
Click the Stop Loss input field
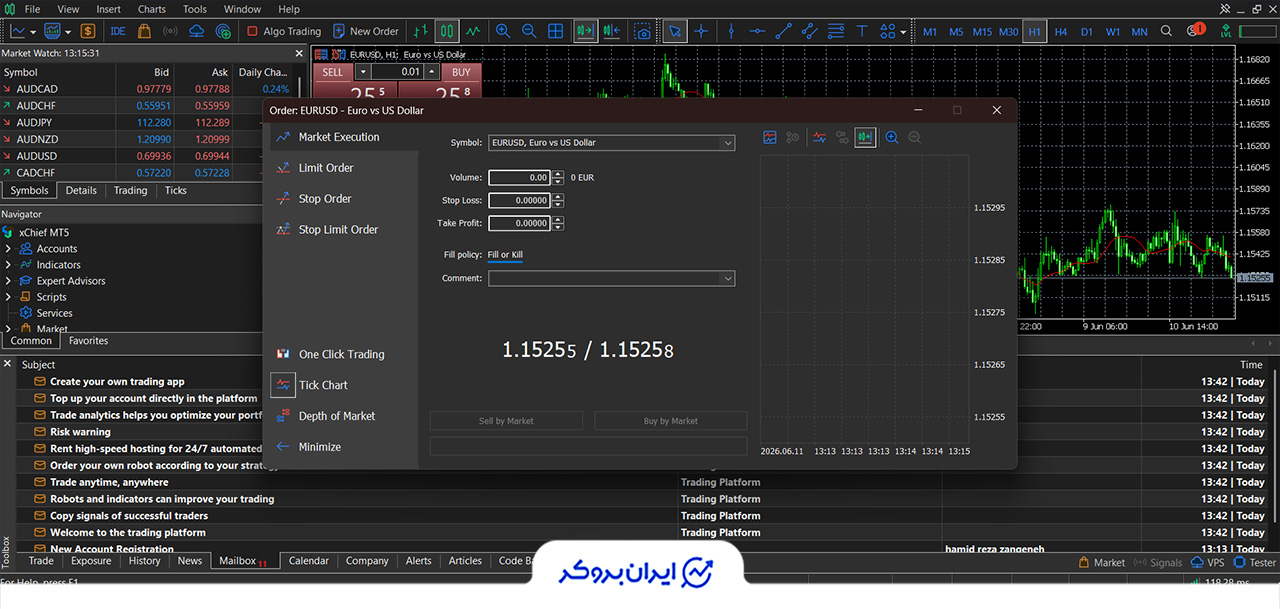tap(519, 200)
